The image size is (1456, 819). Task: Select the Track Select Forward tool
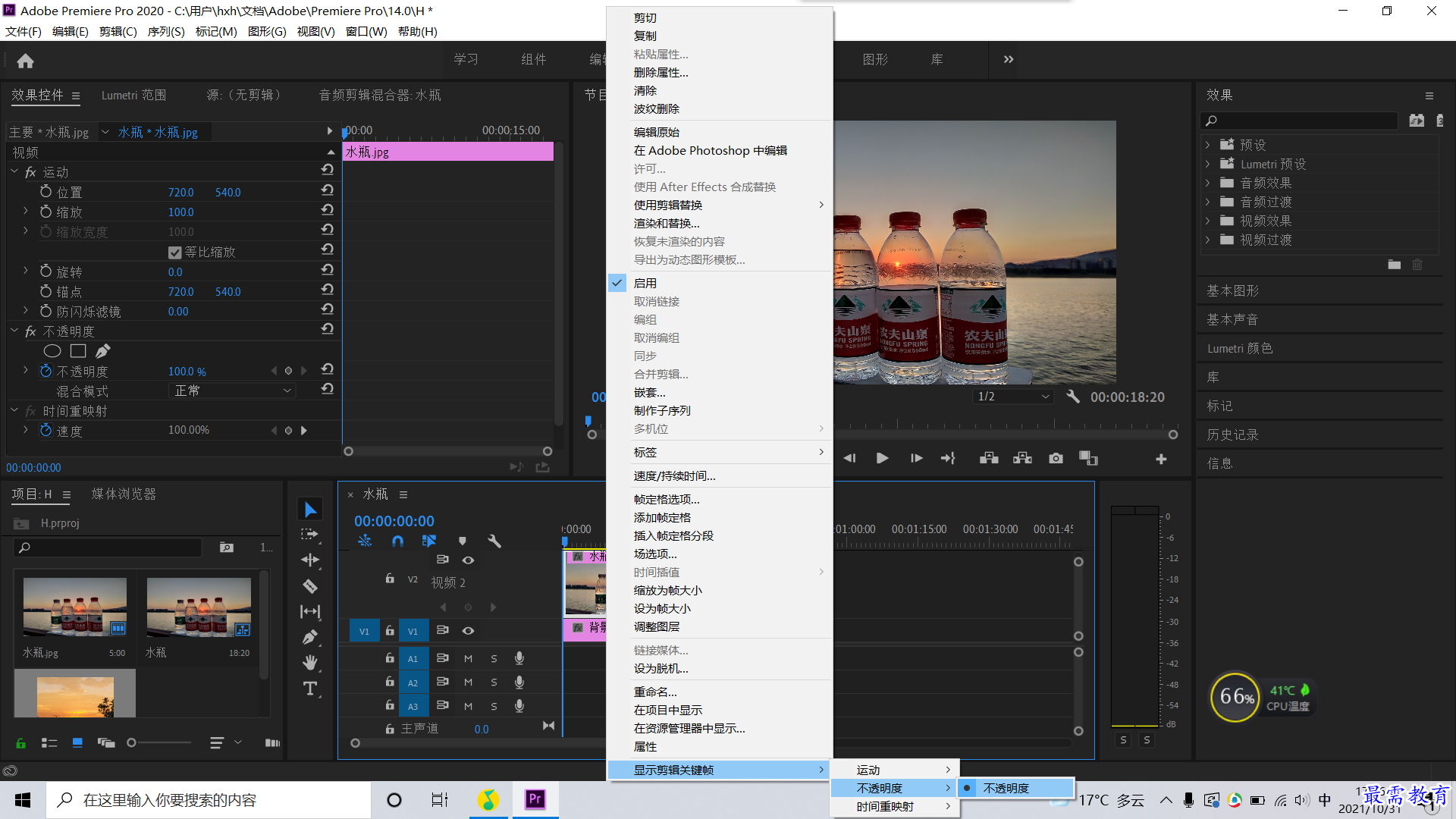pos(310,535)
